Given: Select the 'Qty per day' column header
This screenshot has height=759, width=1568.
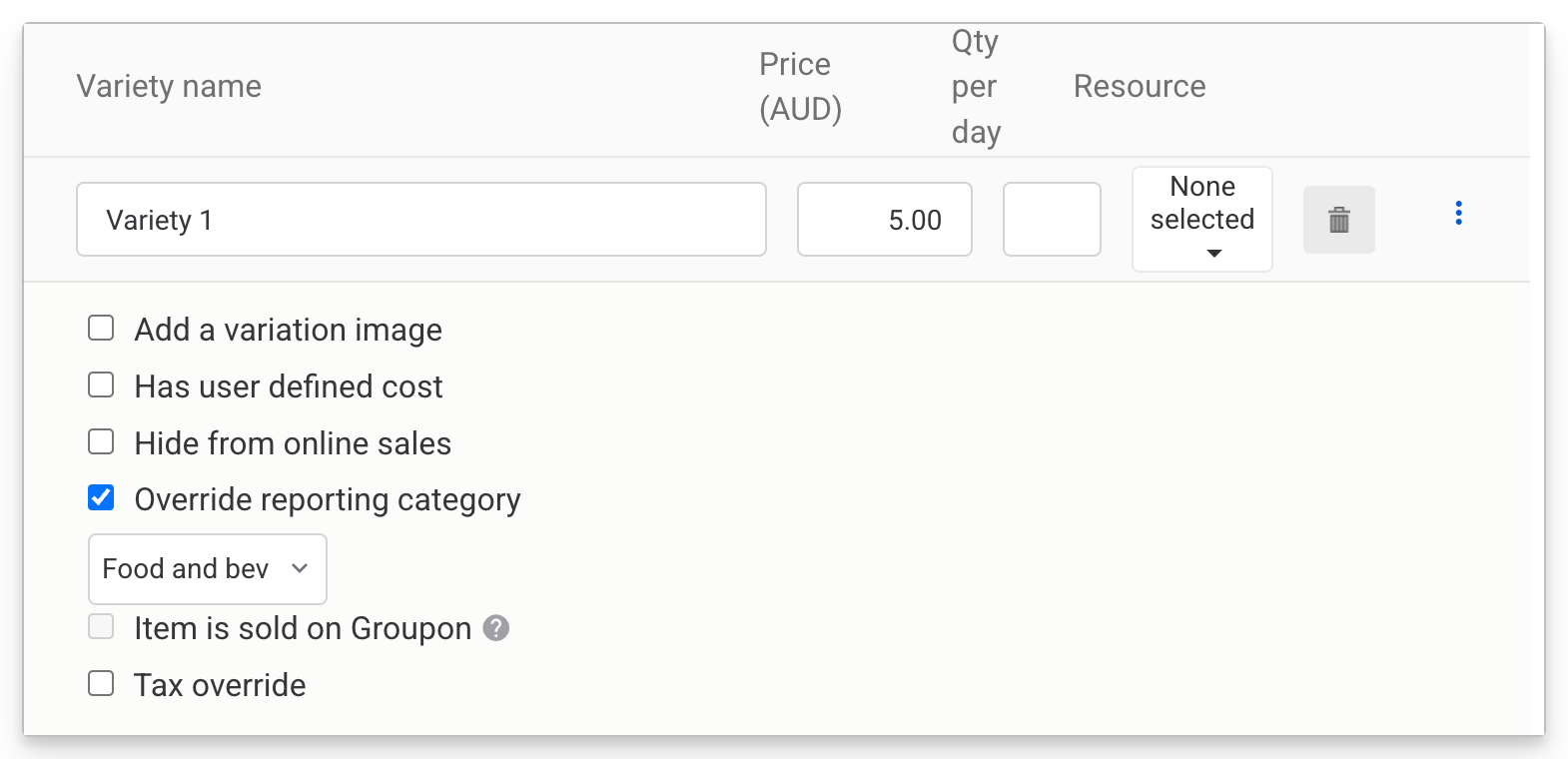Looking at the screenshot, I should (x=976, y=87).
